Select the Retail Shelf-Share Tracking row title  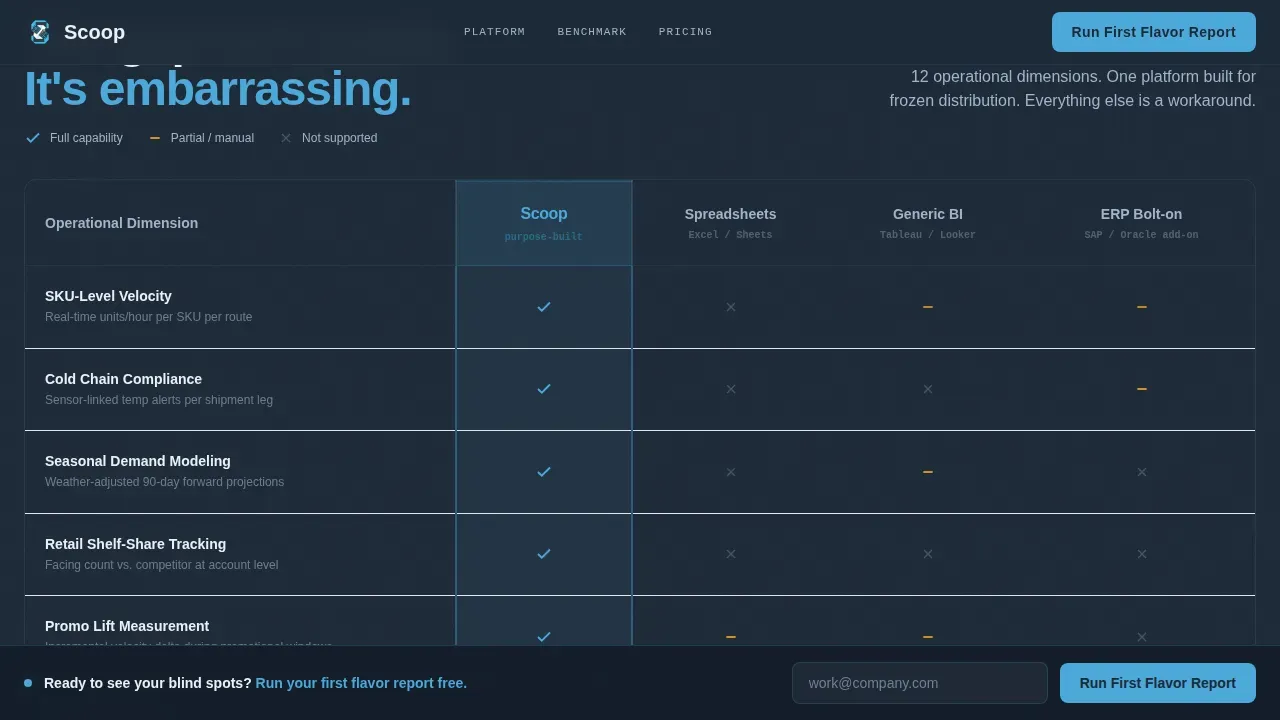click(135, 544)
